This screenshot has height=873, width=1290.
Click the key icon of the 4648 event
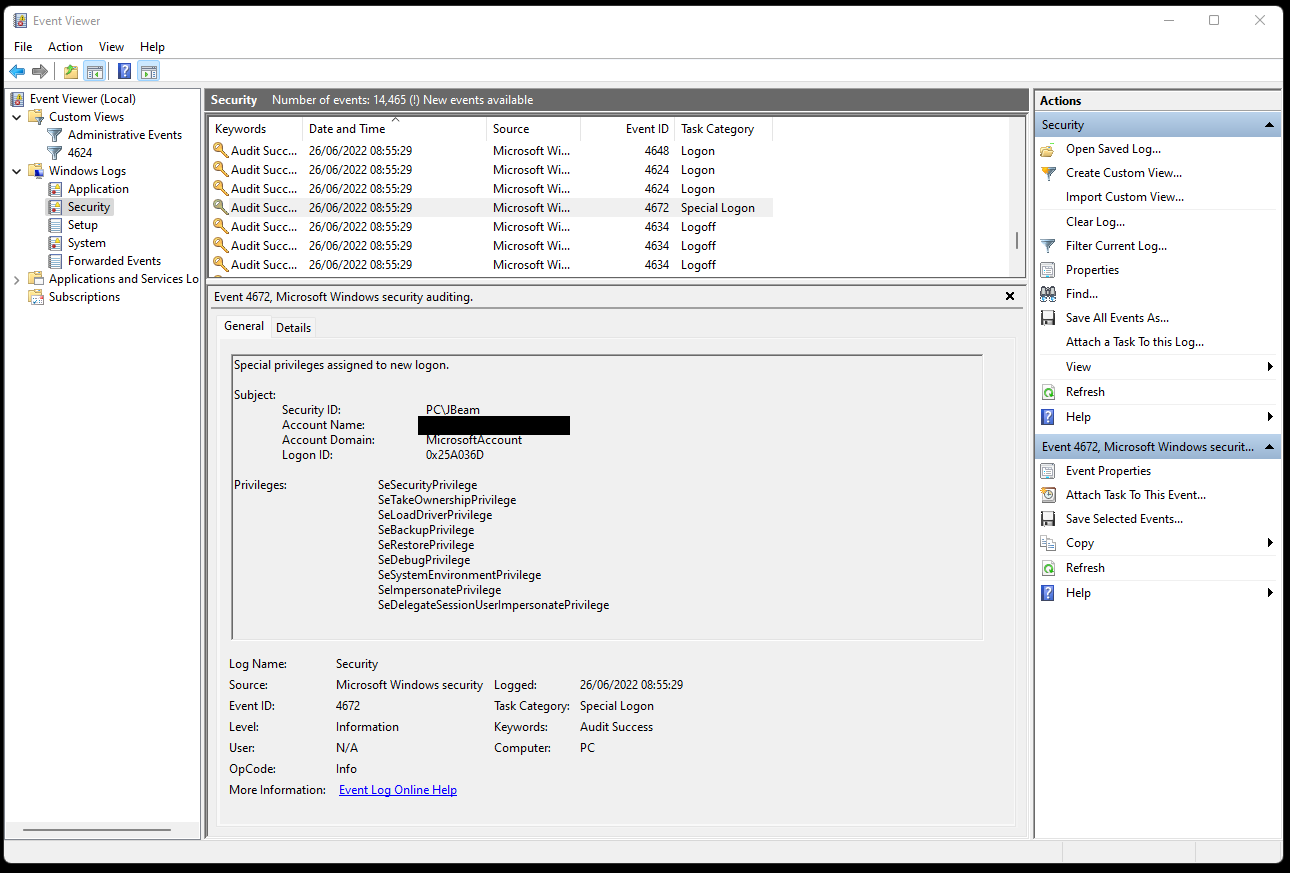(x=220, y=151)
